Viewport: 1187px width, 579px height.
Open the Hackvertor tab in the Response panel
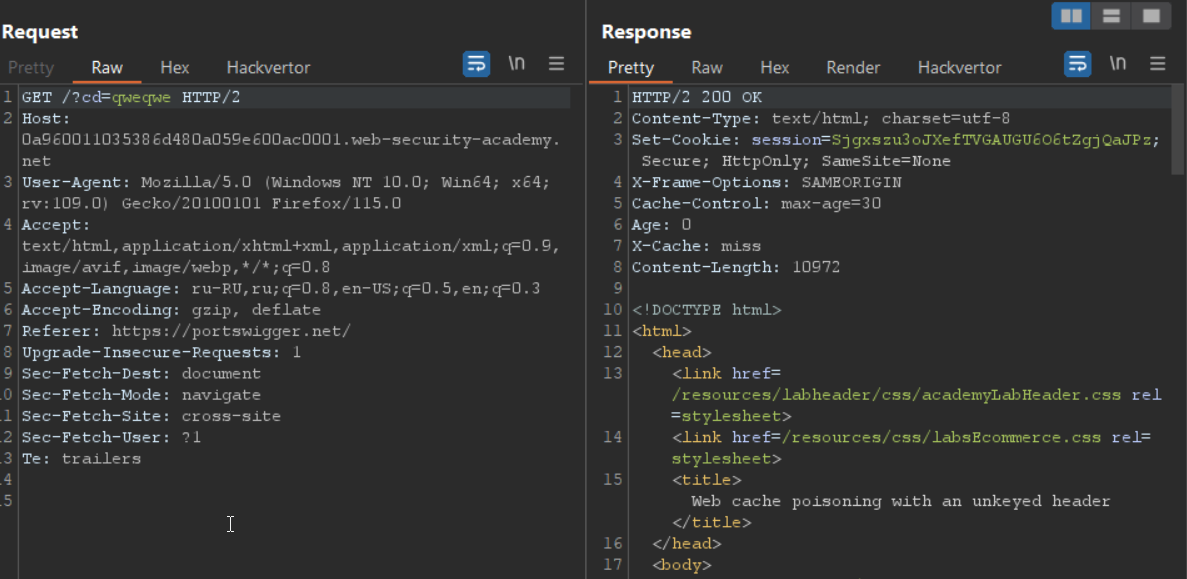click(959, 68)
